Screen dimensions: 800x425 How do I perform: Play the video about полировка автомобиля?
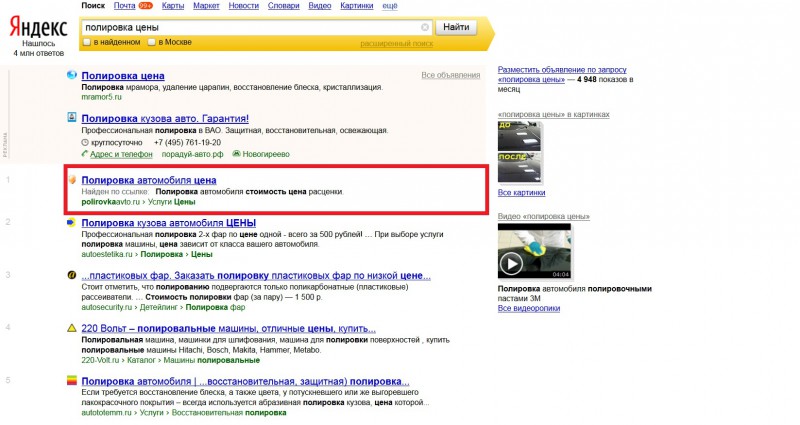click(x=511, y=264)
